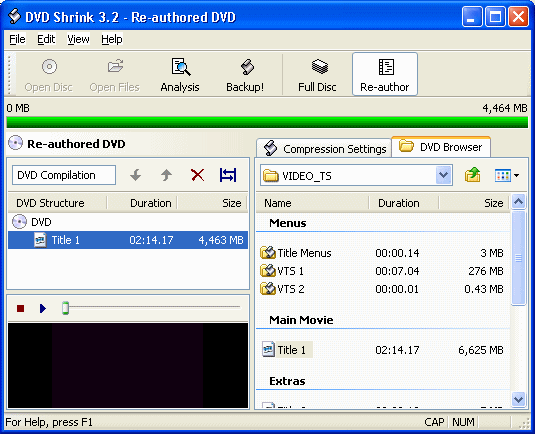Move title up with up arrow icon
Viewport: 535px width, 434px height.
tap(166, 175)
